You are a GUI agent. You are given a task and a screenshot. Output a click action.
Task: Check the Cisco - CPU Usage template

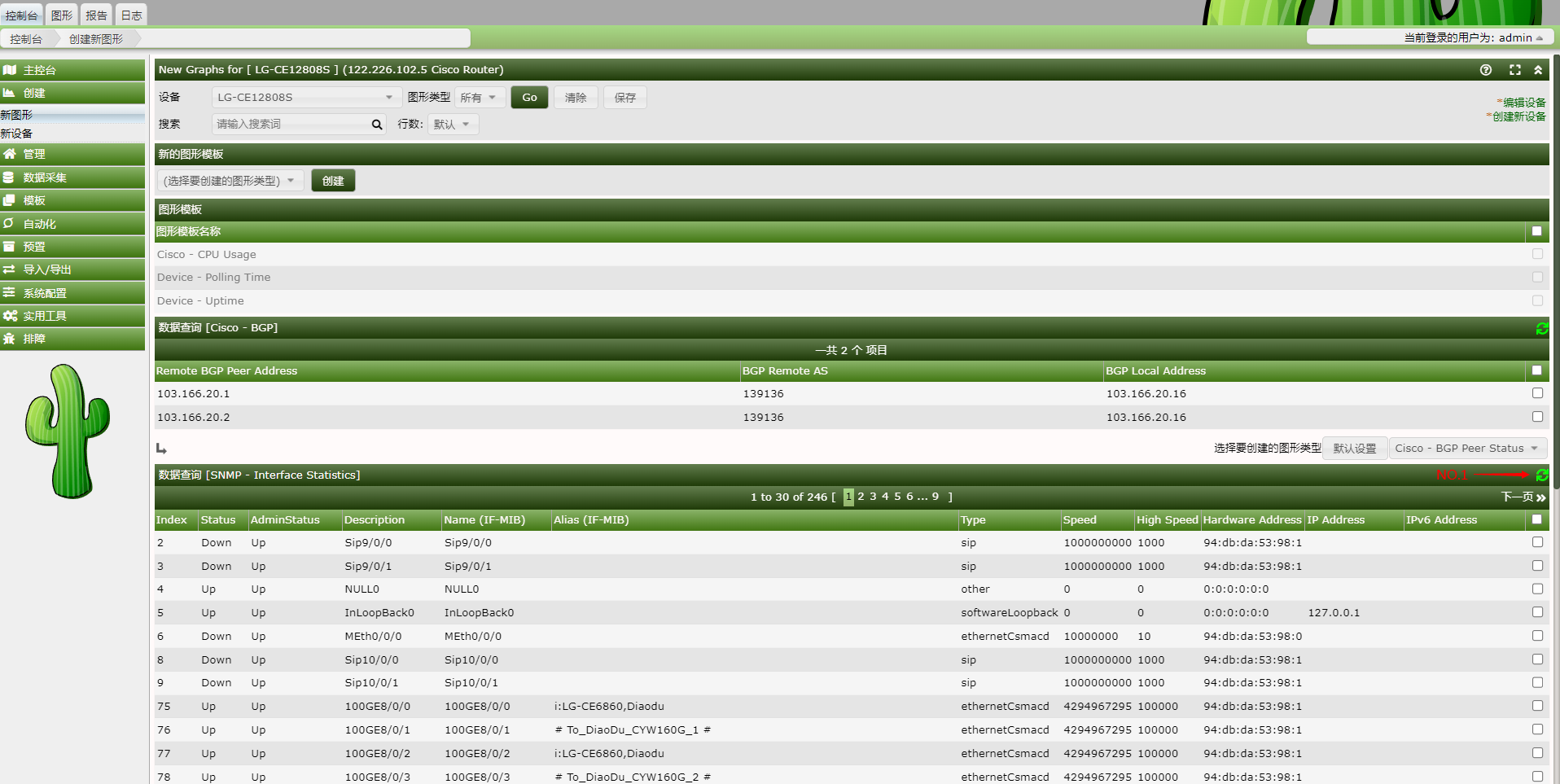1537,254
